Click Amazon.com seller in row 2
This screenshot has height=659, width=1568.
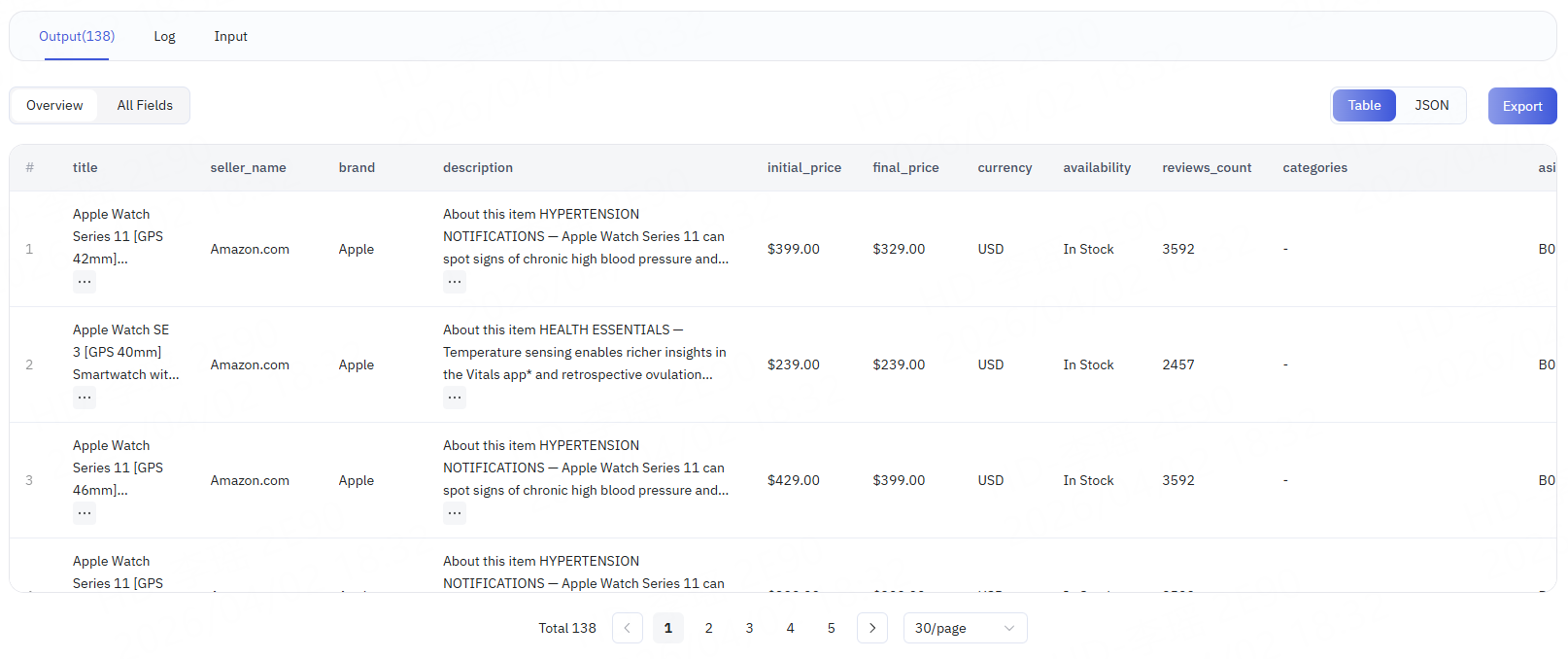(250, 364)
